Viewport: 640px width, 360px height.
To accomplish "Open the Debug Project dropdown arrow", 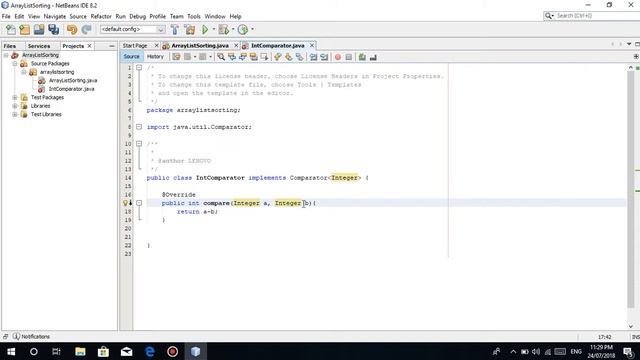I will 233,29.
